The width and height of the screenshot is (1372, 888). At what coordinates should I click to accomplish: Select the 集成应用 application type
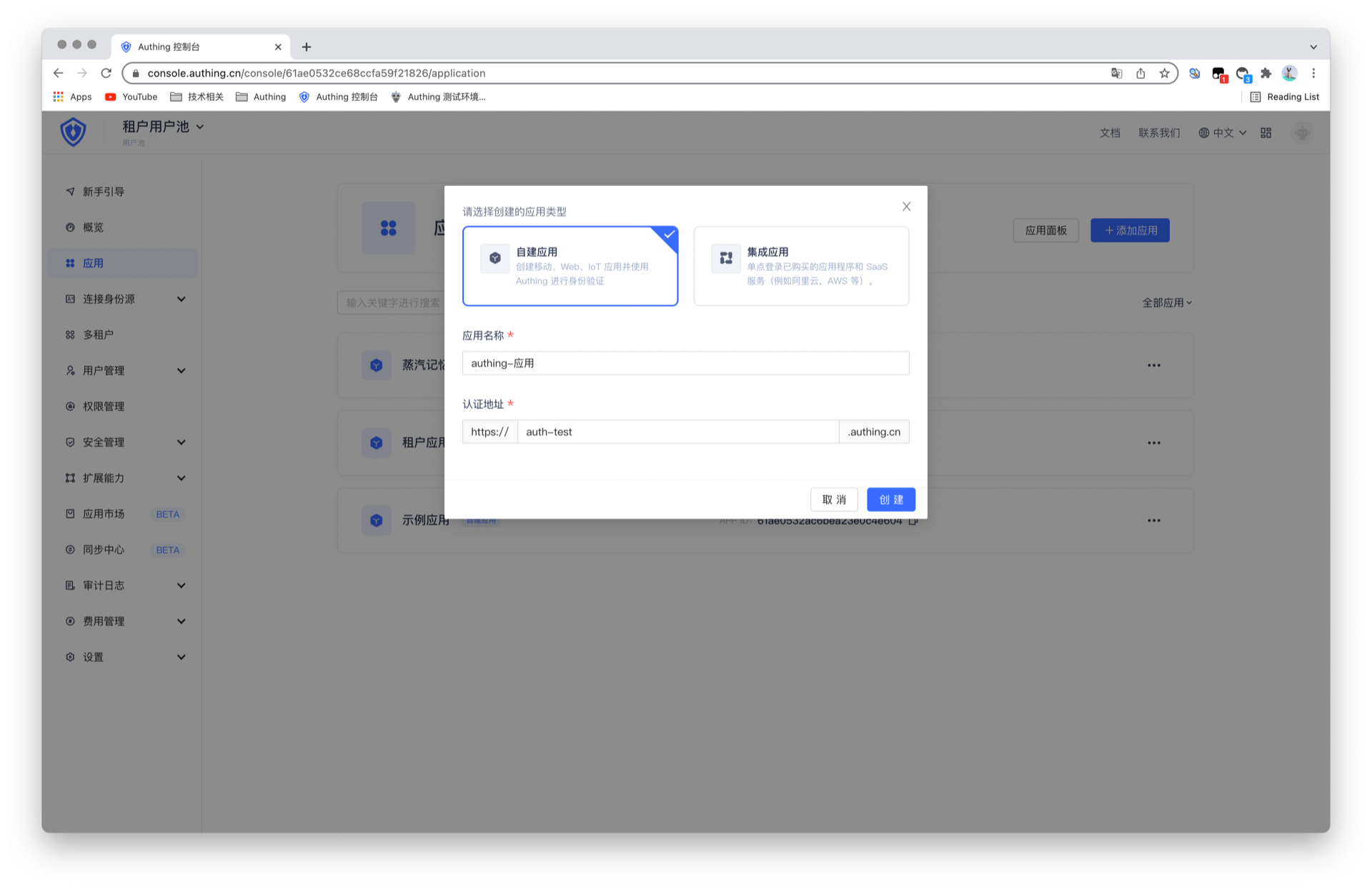tap(800, 266)
